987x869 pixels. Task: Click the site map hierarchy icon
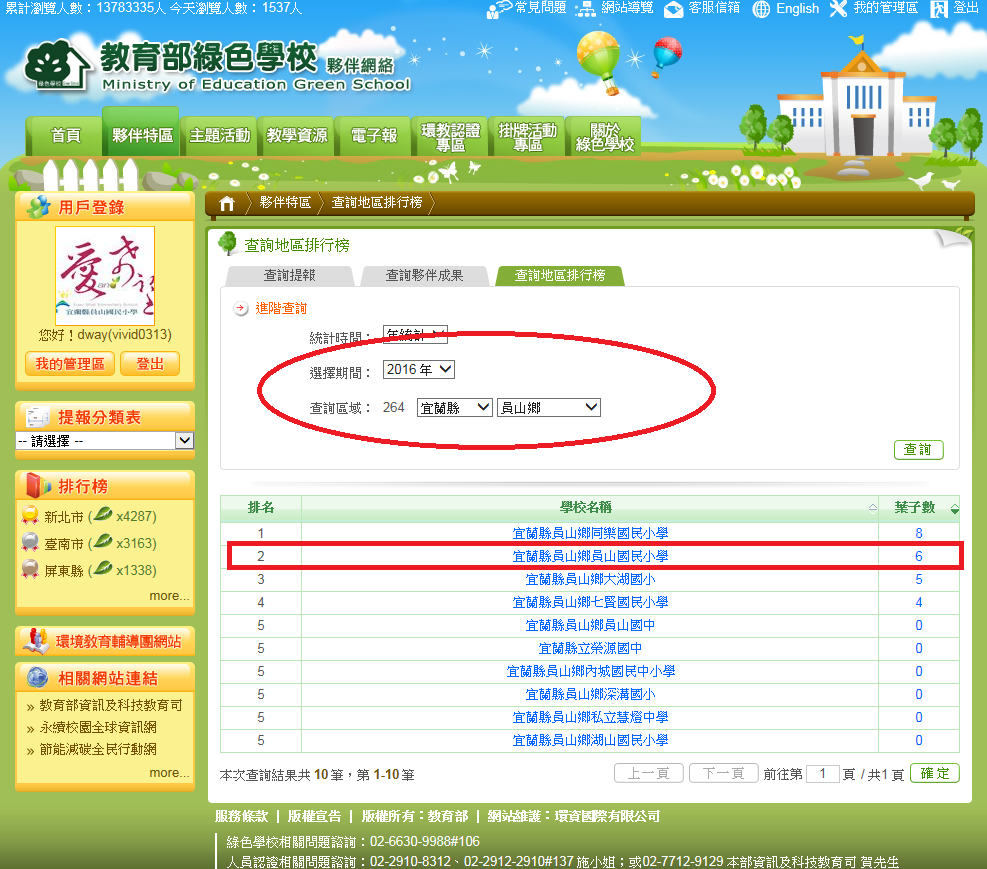[x=586, y=9]
